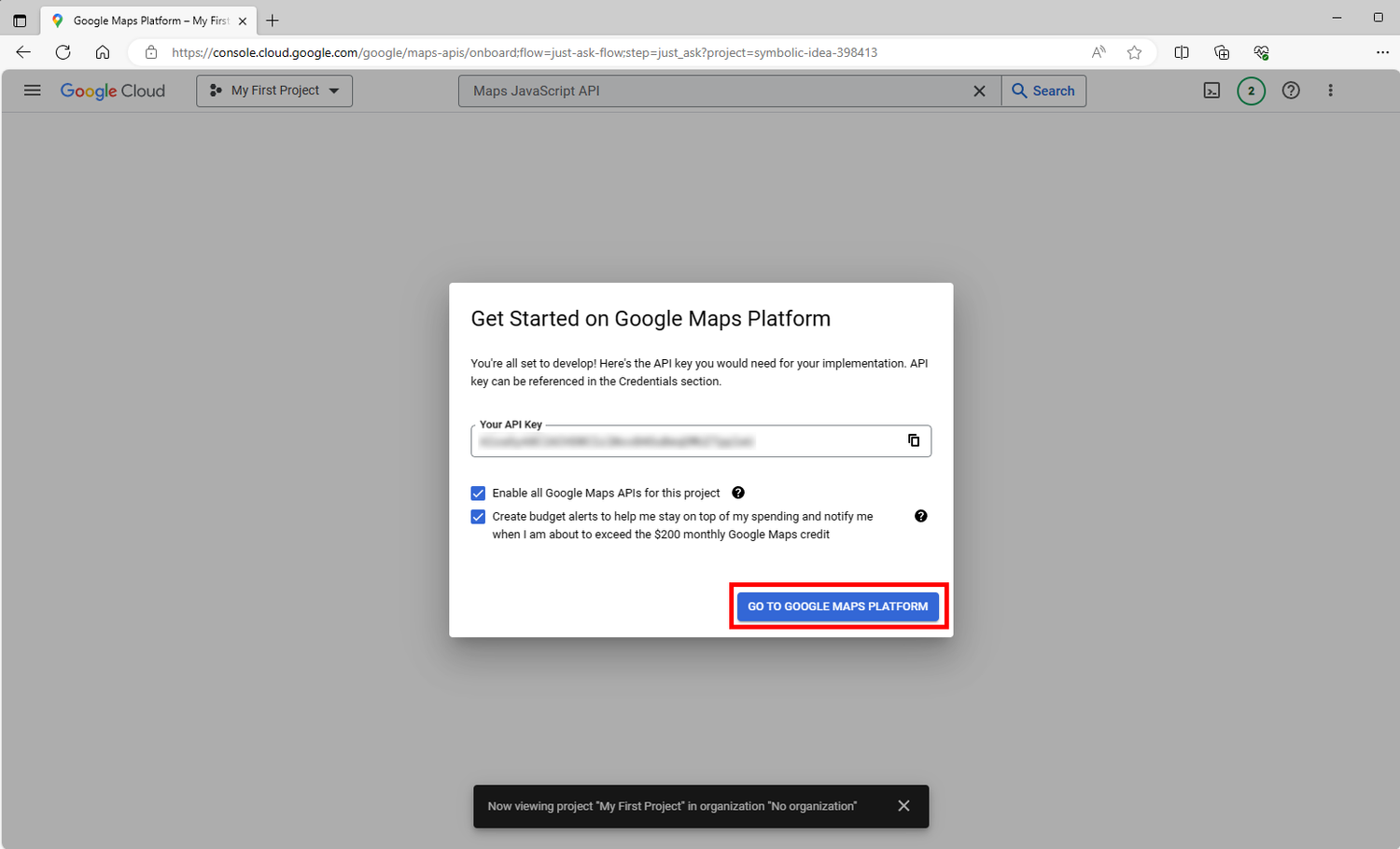Click the browser refresh icon

pyautogui.click(x=63, y=52)
